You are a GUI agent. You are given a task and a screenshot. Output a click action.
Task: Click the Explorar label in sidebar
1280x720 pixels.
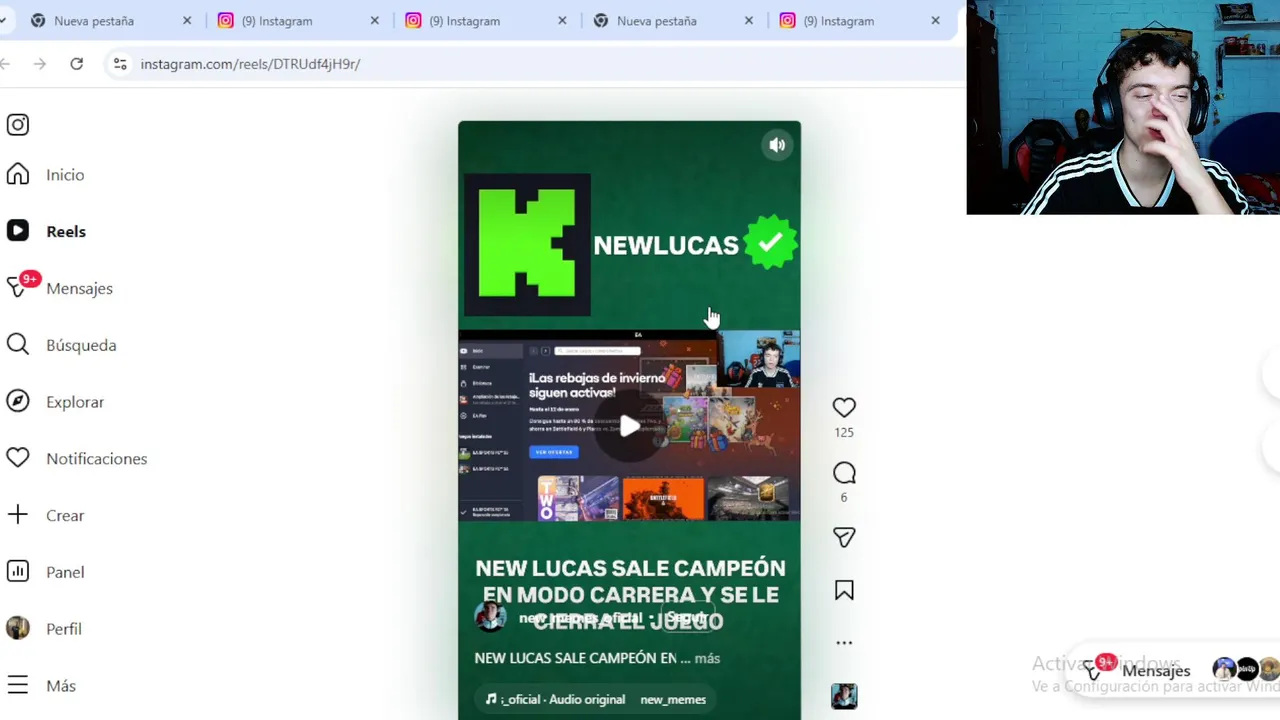tap(75, 402)
